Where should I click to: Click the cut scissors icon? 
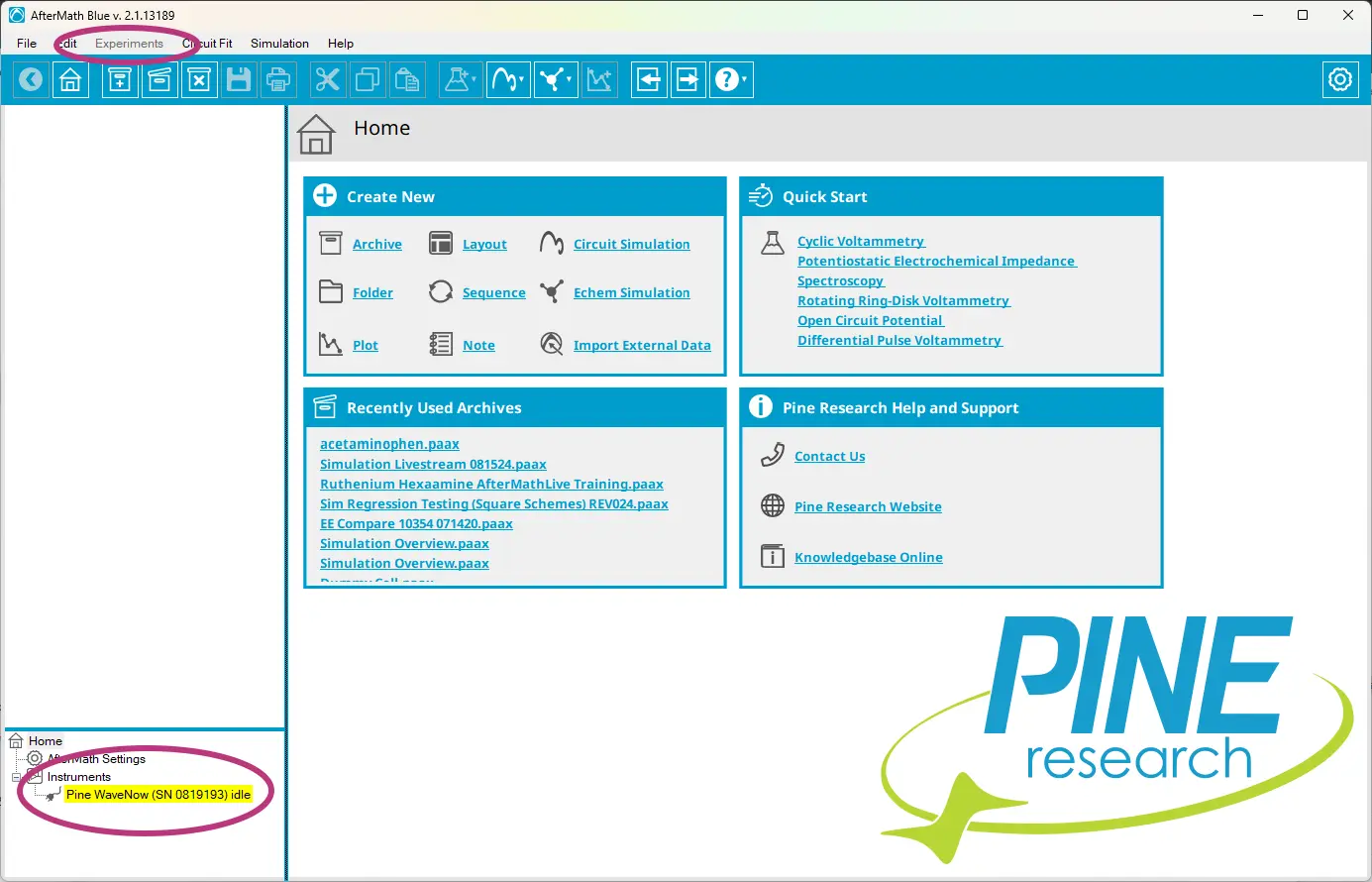coord(327,79)
